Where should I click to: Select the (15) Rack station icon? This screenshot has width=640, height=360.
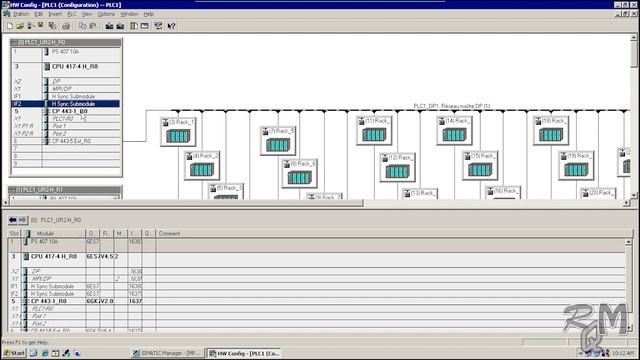[x=480, y=166]
